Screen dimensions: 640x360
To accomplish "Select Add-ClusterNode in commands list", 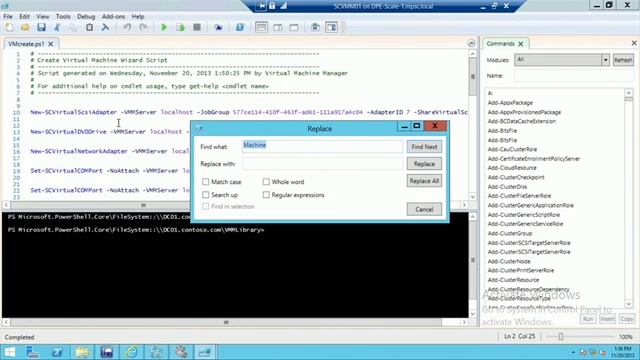I will [x=509, y=261].
